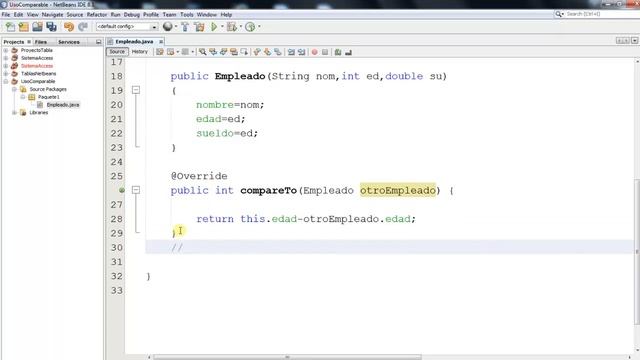Viewport: 640px width, 360px height.
Task: Open the Debug Project dropdown arrow
Action: 241,27
